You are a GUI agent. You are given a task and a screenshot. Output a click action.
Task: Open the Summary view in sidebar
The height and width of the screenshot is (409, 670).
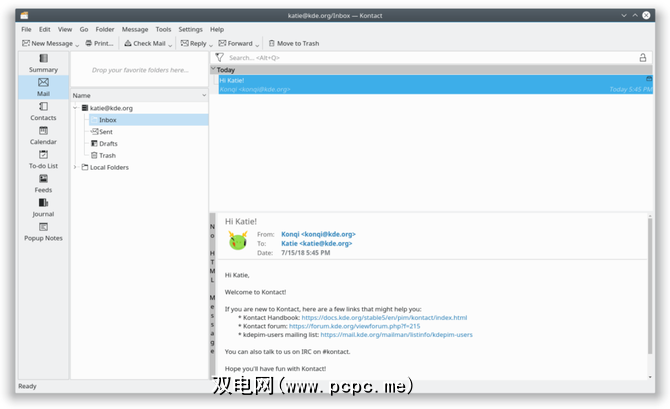[x=43, y=63]
